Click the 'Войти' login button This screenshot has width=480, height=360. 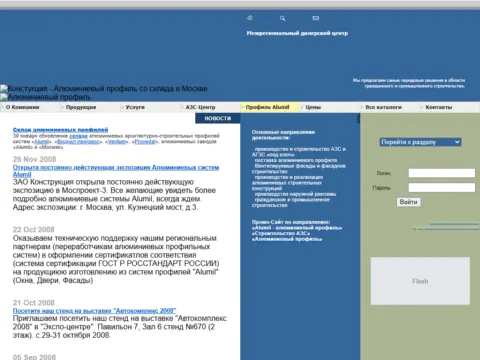pyautogui.click(x=408, y=202)
